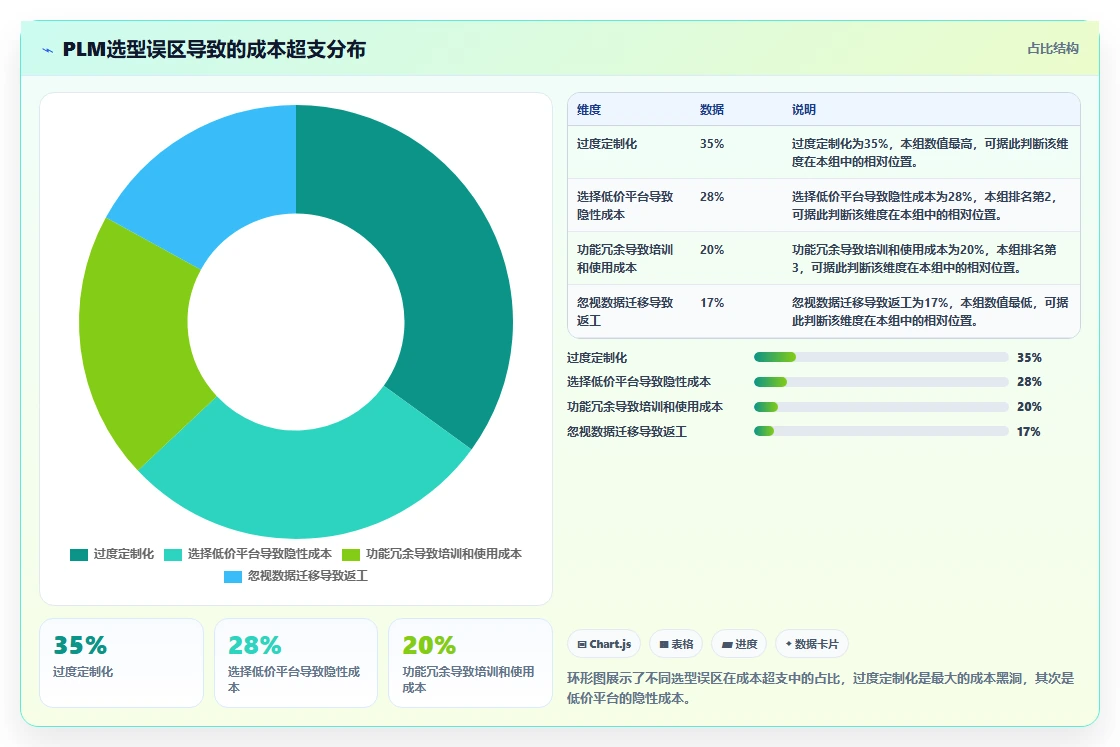
Task: Click the square icon inside the 表格 chip
Action: (664, 645)
